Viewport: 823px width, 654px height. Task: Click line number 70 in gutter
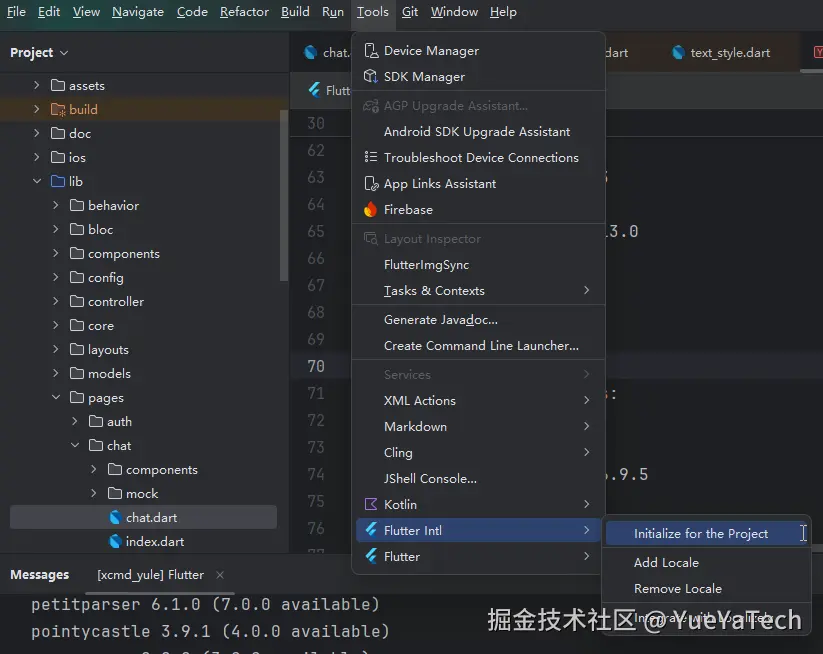(x=316, y=366)
